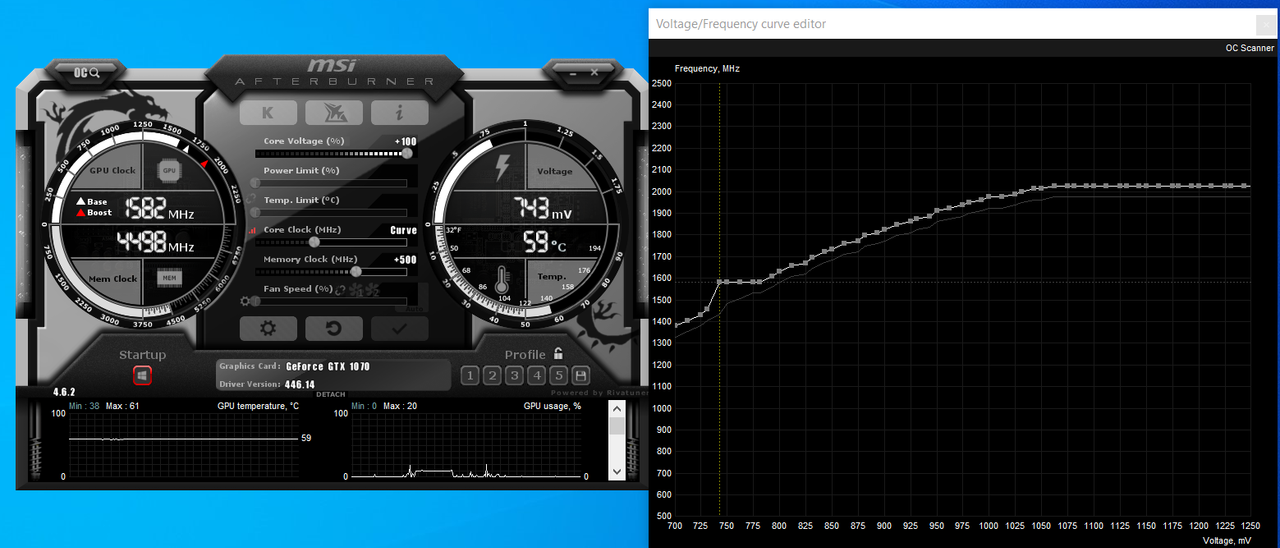Select profile slot 4
Screen dimensions: 1280x548
(x=536, y=376)
